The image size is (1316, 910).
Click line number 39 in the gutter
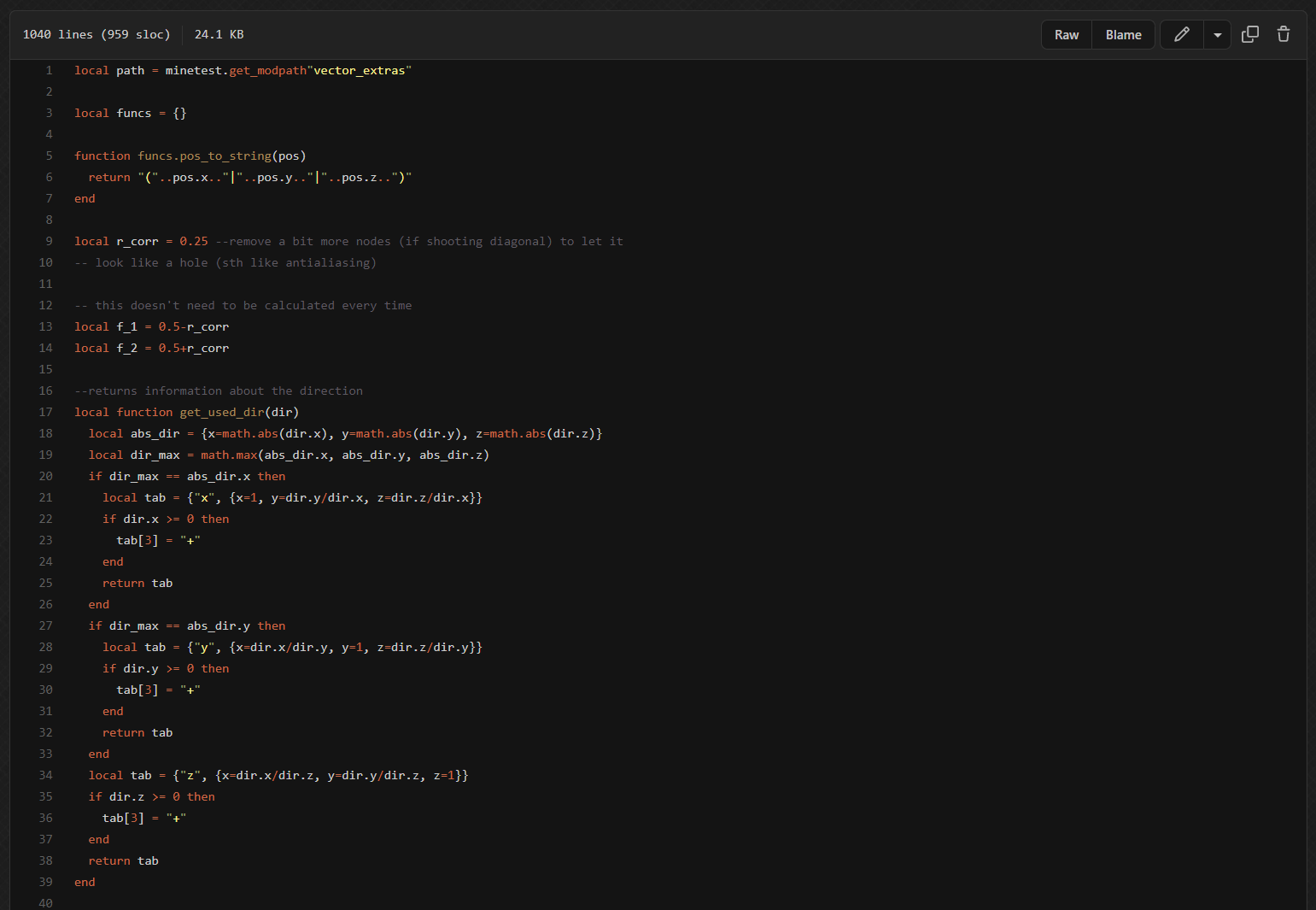(x=45, y=882)
